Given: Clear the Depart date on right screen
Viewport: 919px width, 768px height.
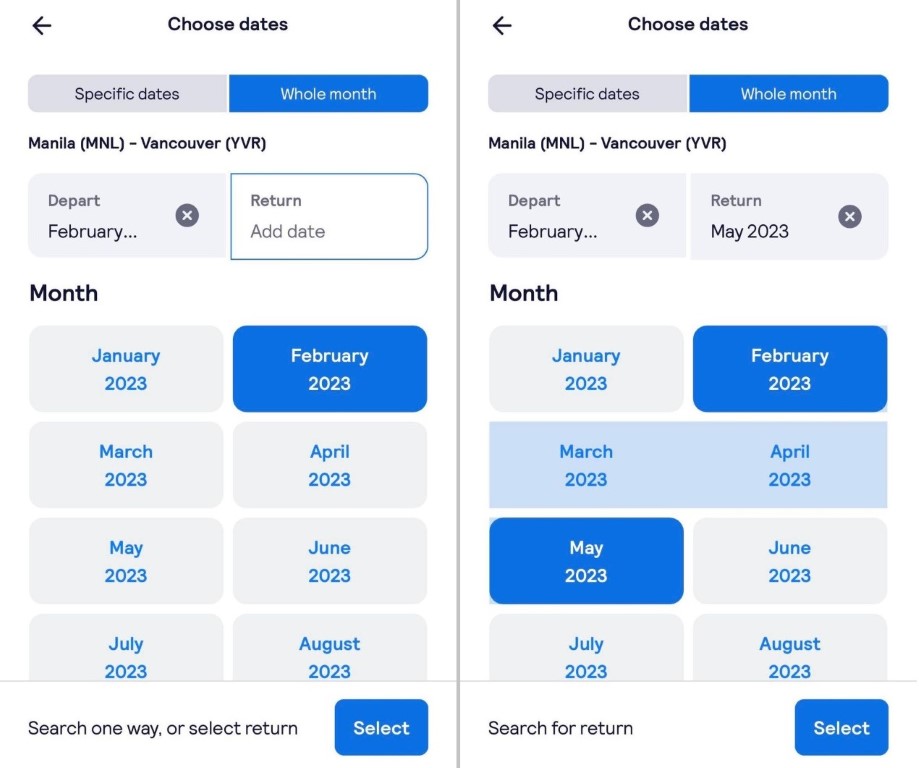Looking at the screenshot, I should point(647,216).
